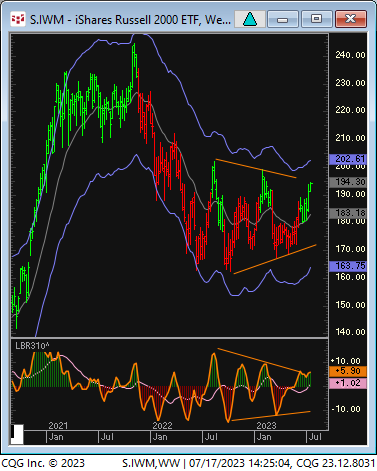Click the CQG chart icon in title bar
The height and width of the screenshot is (471, 377).
[x=18, y=19]
